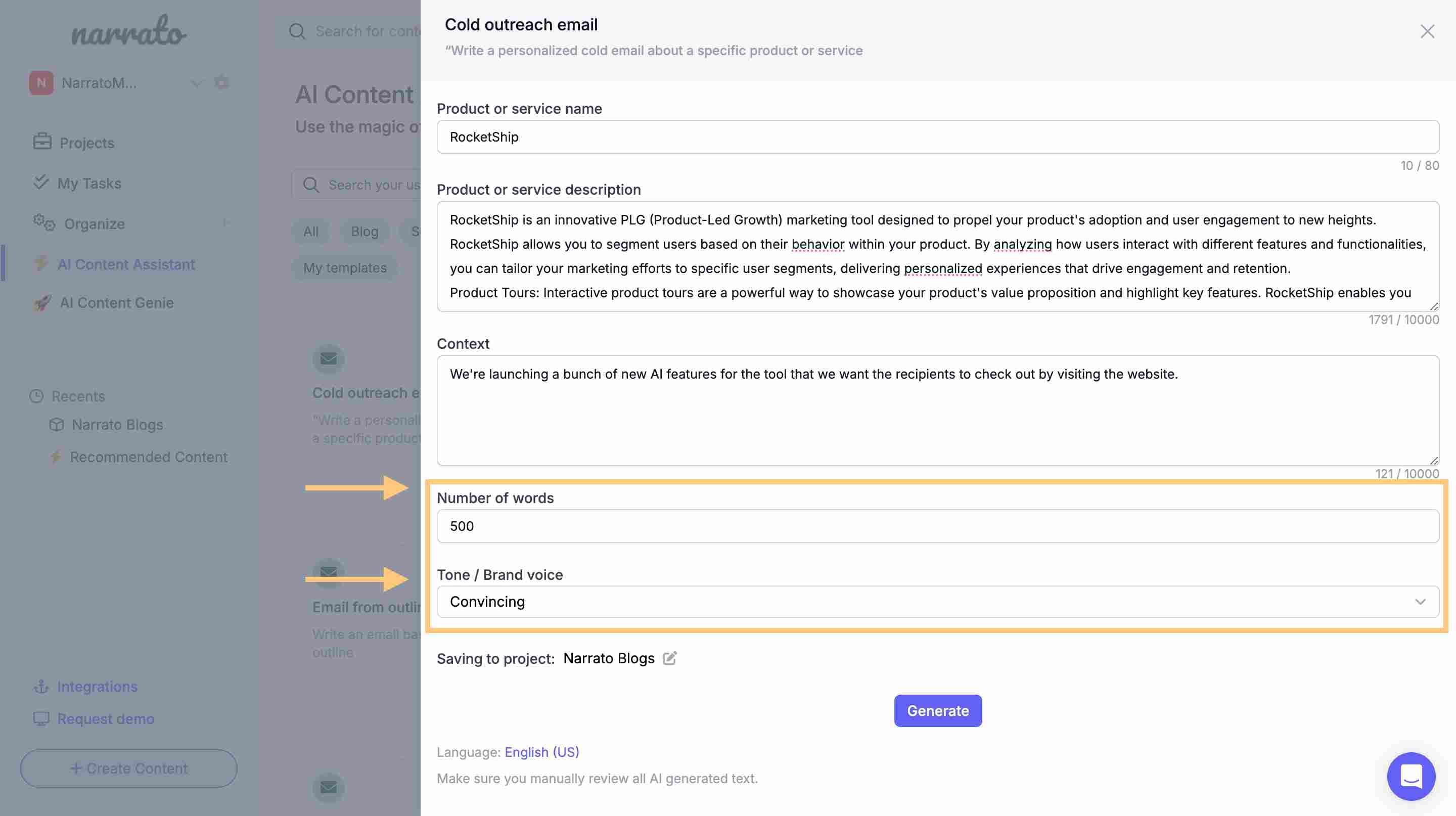Click the AI Content Genie rocket icon
Screen dimensions: 1456x816
point(42,303)
